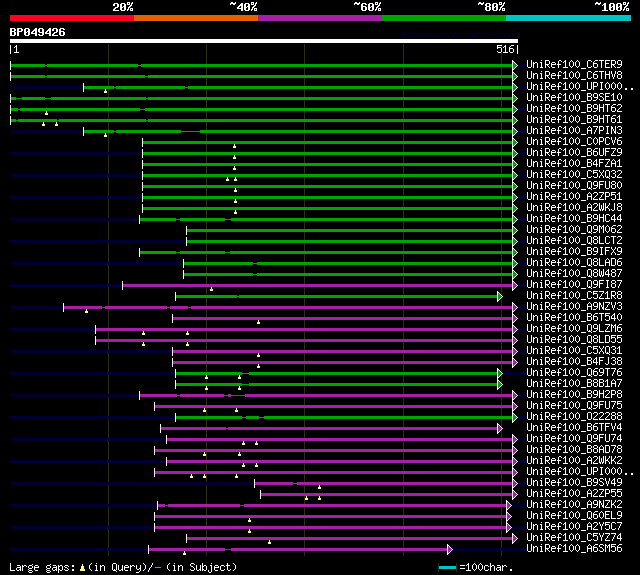
Task: Select the UniRef100_B8B1A7 label
Action: tap(574, 384)
